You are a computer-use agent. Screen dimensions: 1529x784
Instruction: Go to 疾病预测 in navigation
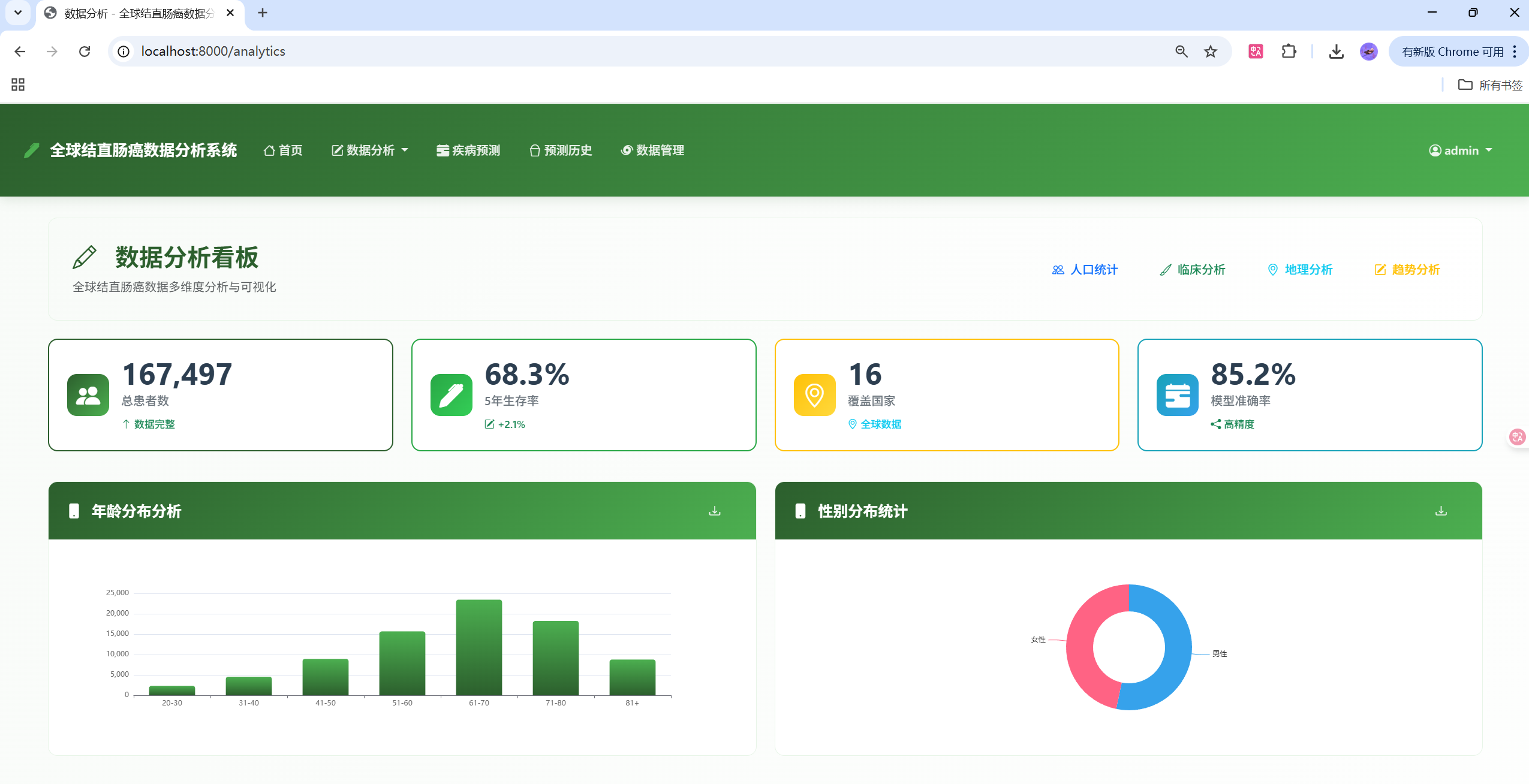coord(468,150)
